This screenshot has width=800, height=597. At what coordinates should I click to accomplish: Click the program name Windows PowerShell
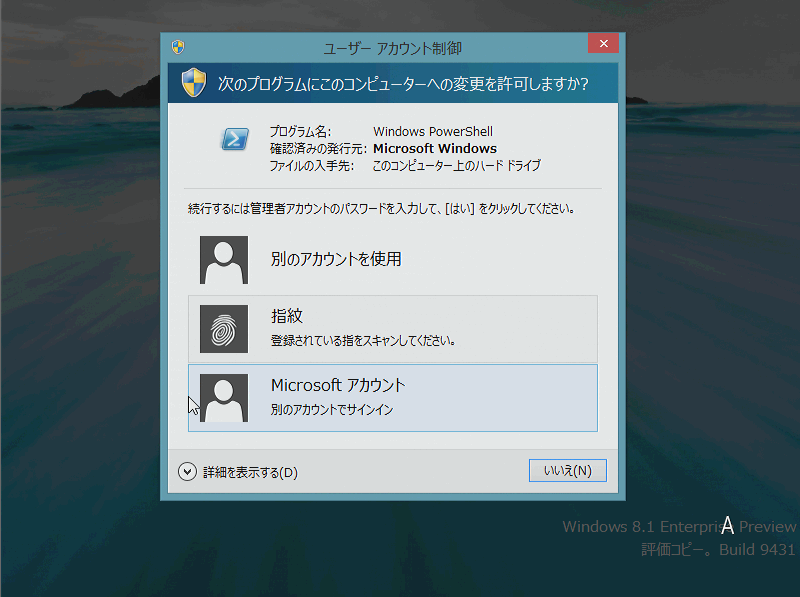pos(433,132)
